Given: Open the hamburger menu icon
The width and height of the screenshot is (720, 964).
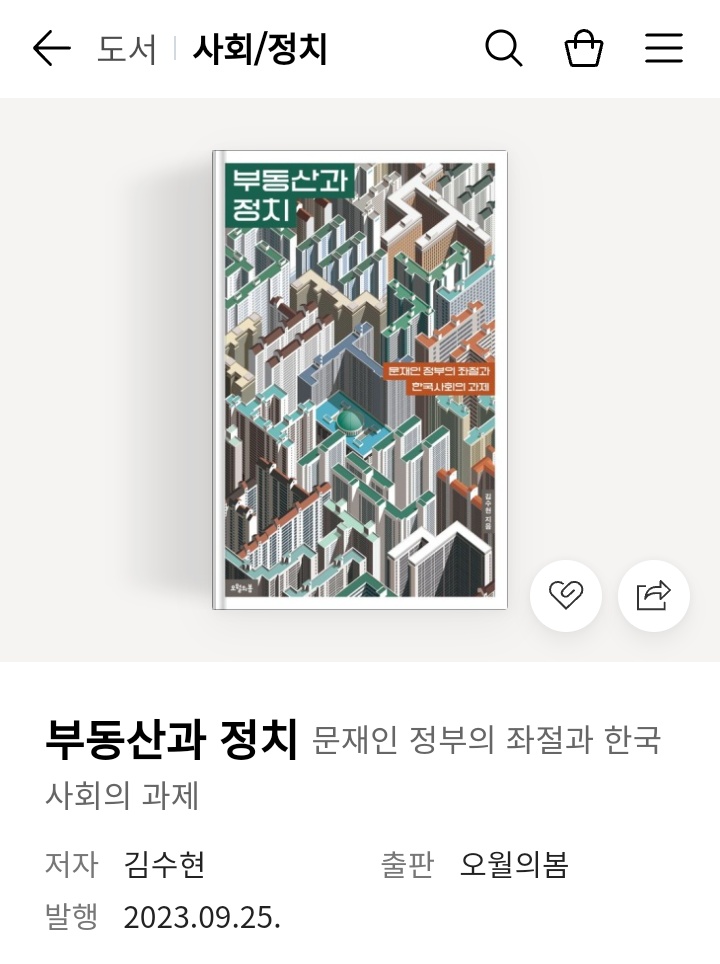Looking at the screenshot, I should pos(663,48).
